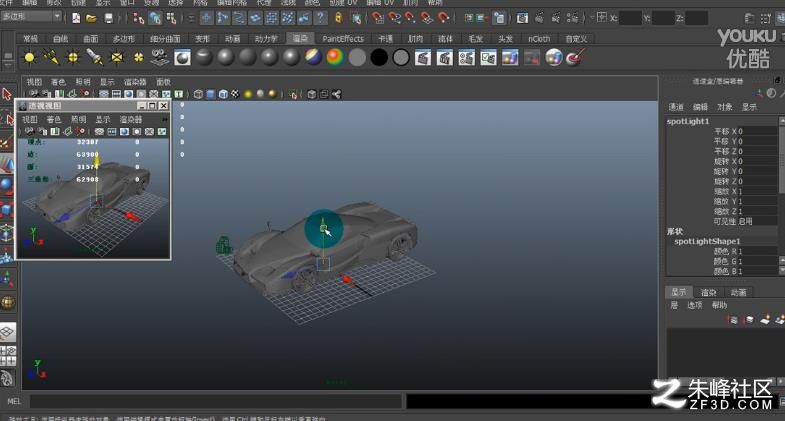Select the flat gray material swatch
The width and height of the screenshot is (785, 421).
click(357, 58)
